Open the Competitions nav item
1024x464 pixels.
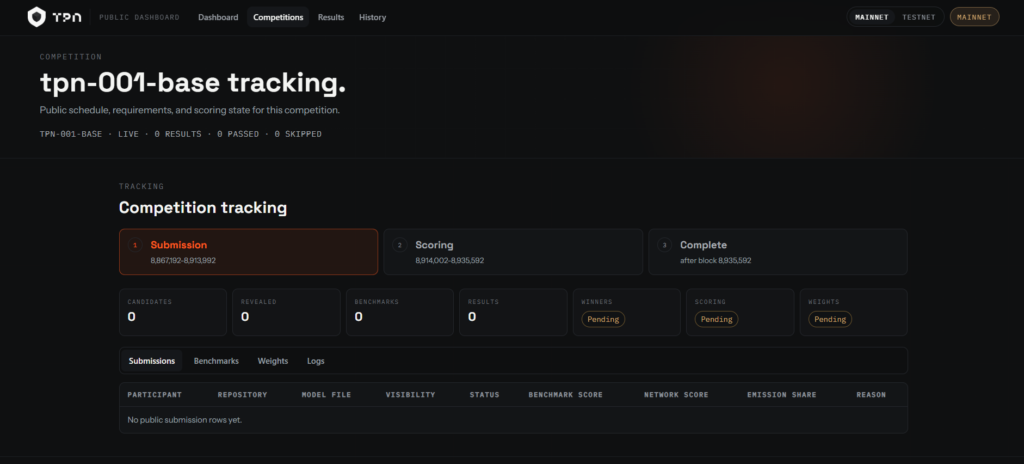click(x=278, y=17)
